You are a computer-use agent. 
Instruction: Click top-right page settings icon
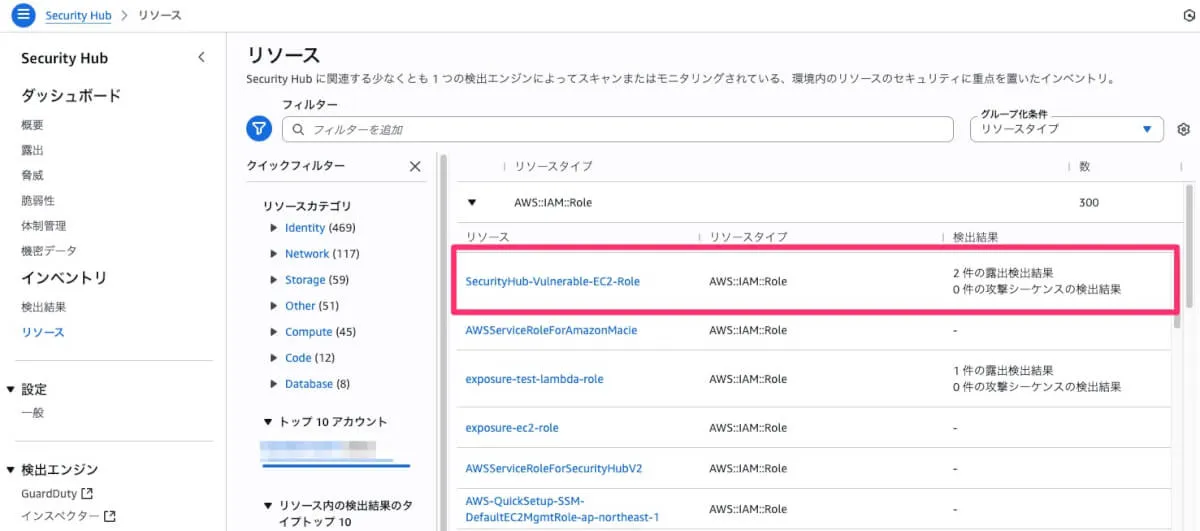(1187, 16)
